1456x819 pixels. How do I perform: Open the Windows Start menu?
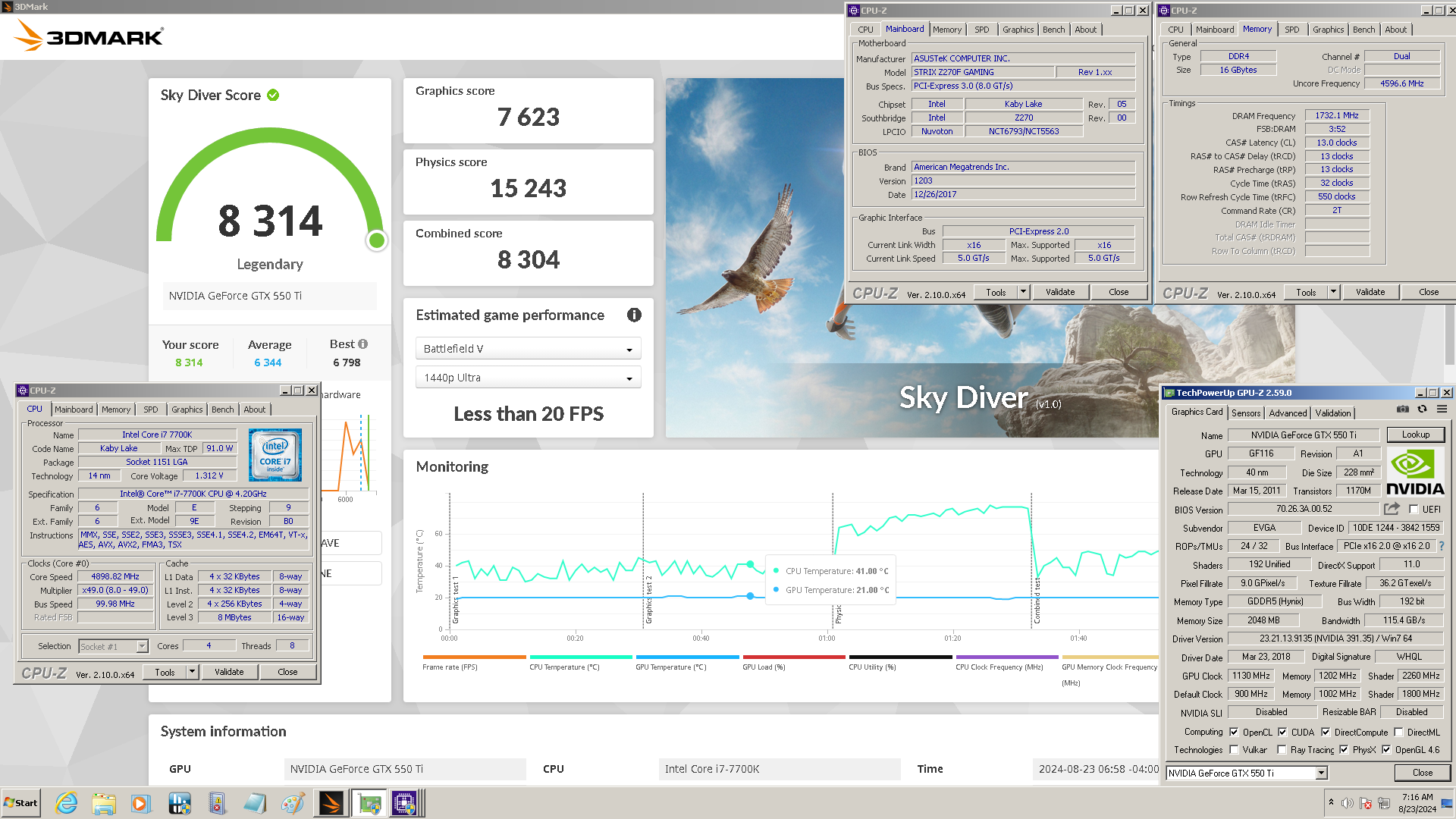(x=21, y=803)
